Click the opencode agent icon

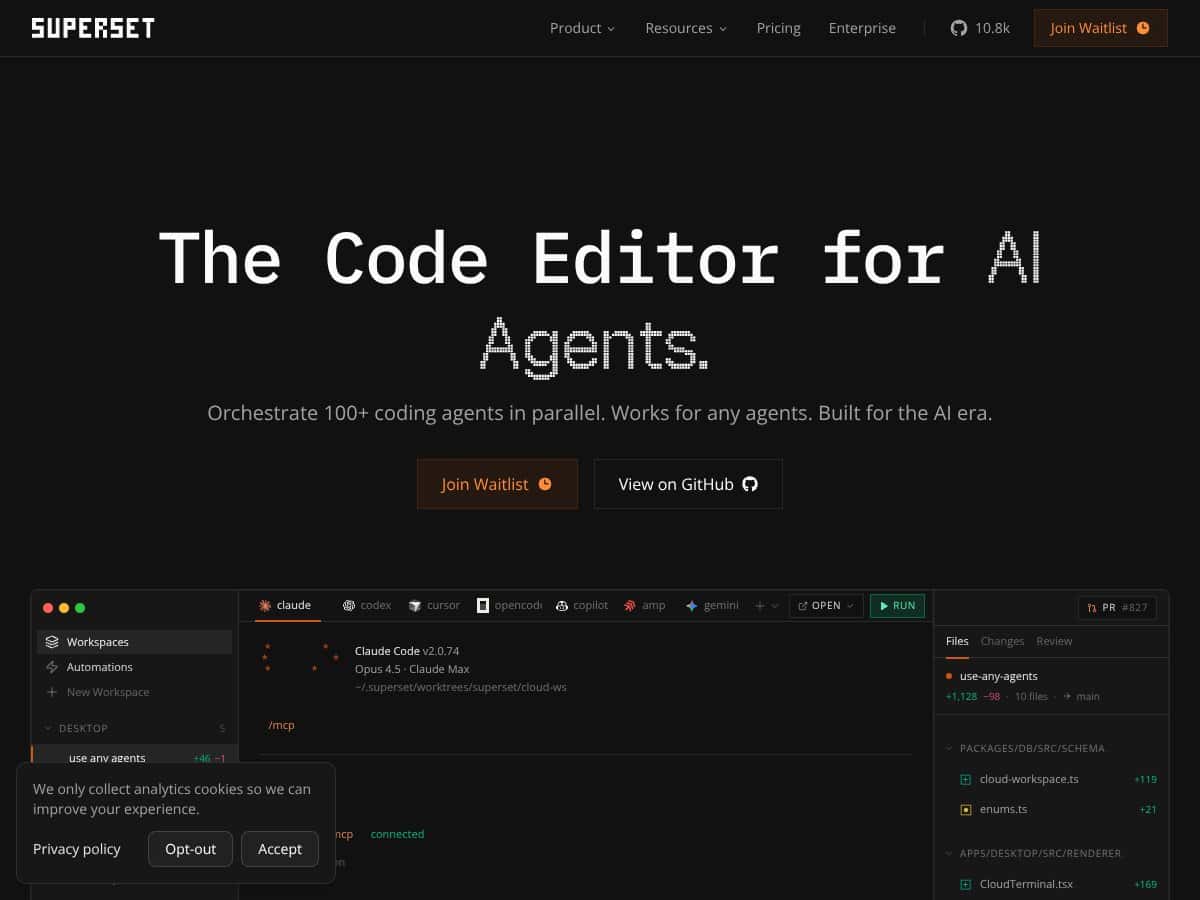[x=483, y=605]
